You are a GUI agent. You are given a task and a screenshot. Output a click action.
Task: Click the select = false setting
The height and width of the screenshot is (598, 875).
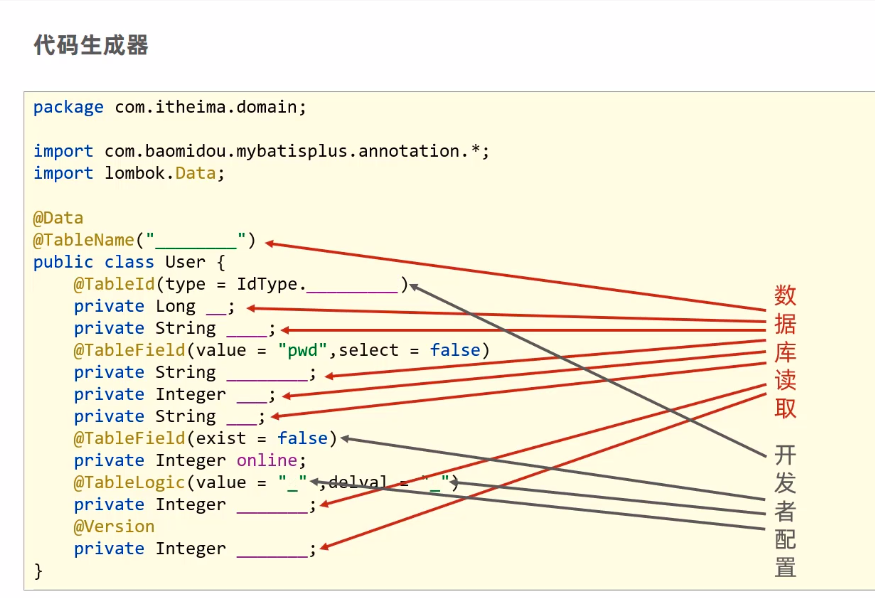click(x=409, y=350)
